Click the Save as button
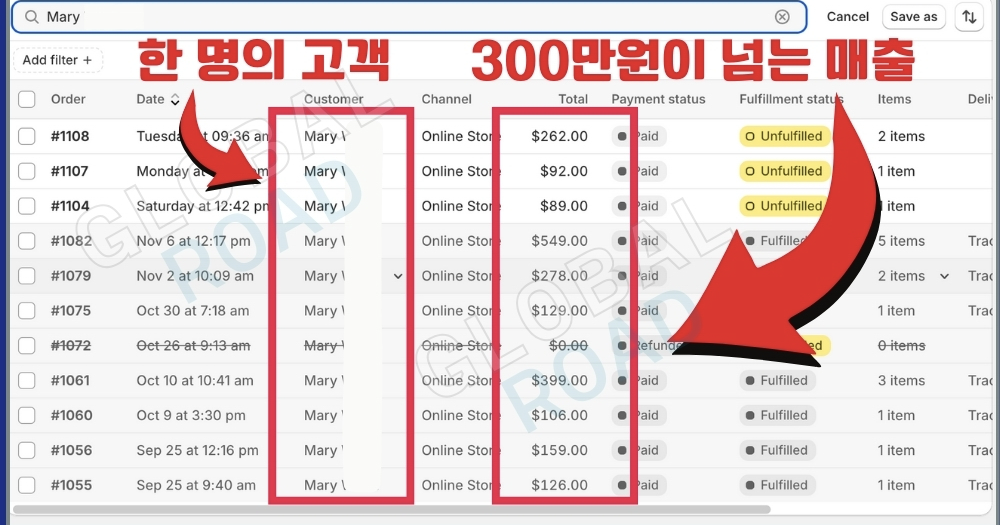This screenshot has height=525, width=1000. point(913,17)
